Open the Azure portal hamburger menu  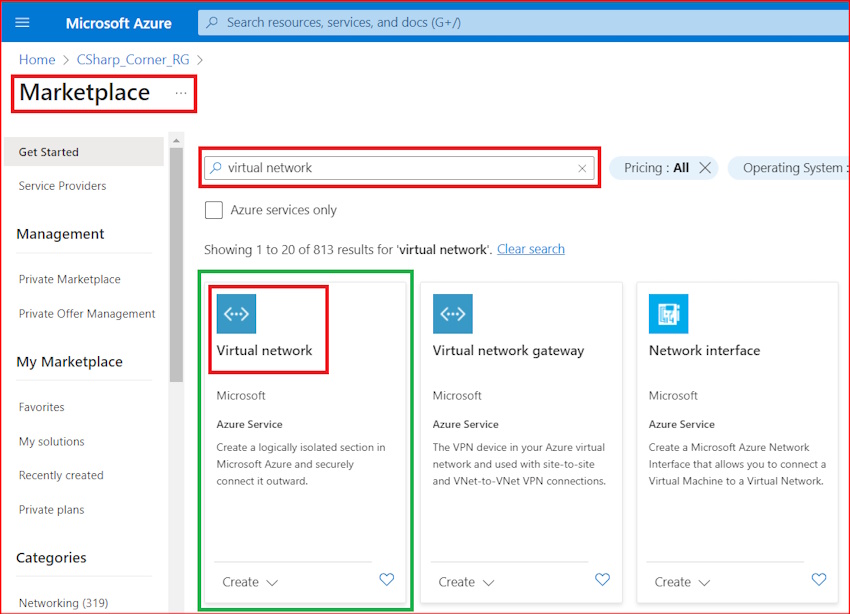click(x=23, y=22)
